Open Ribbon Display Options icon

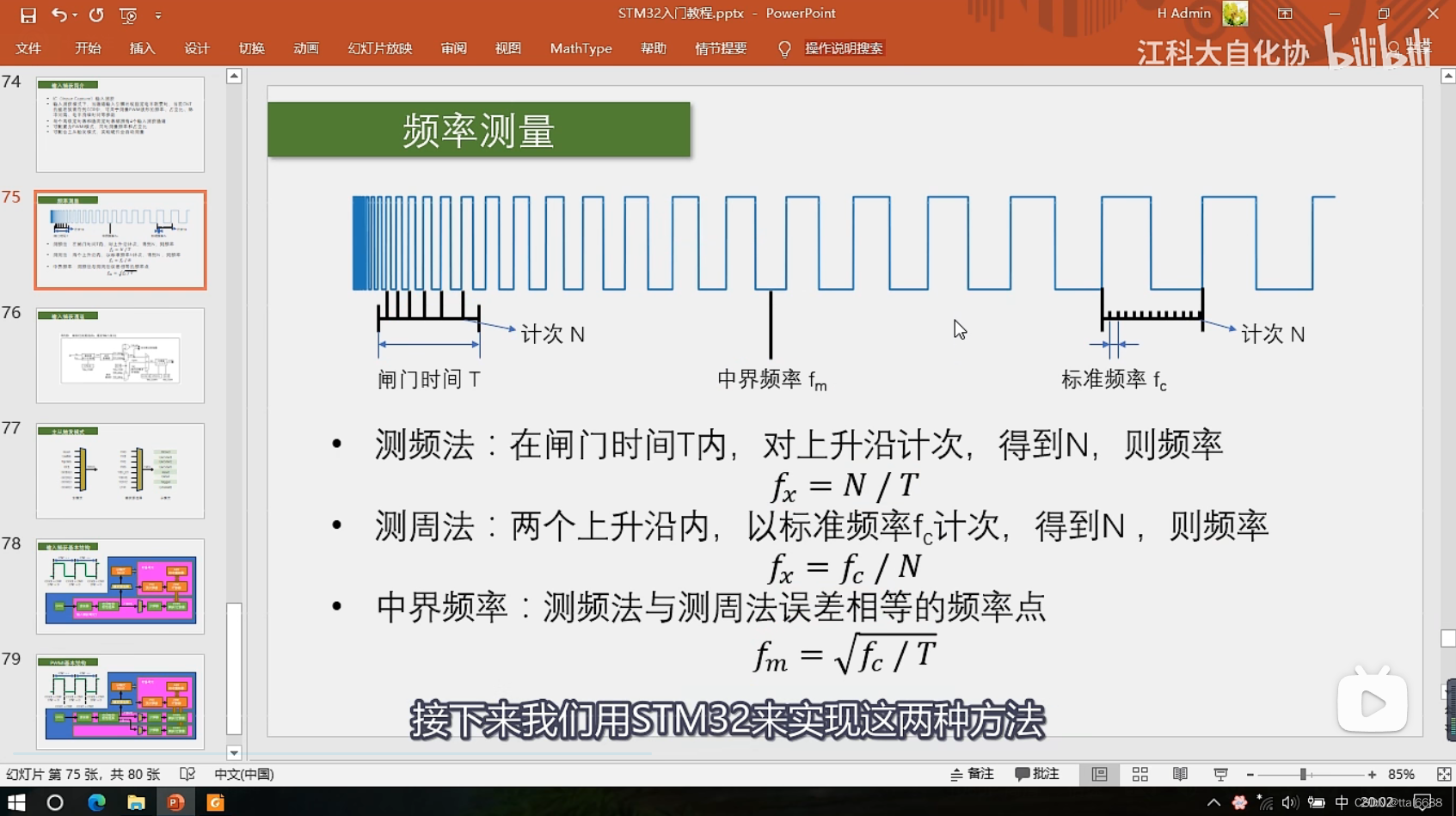(1285, 14)
